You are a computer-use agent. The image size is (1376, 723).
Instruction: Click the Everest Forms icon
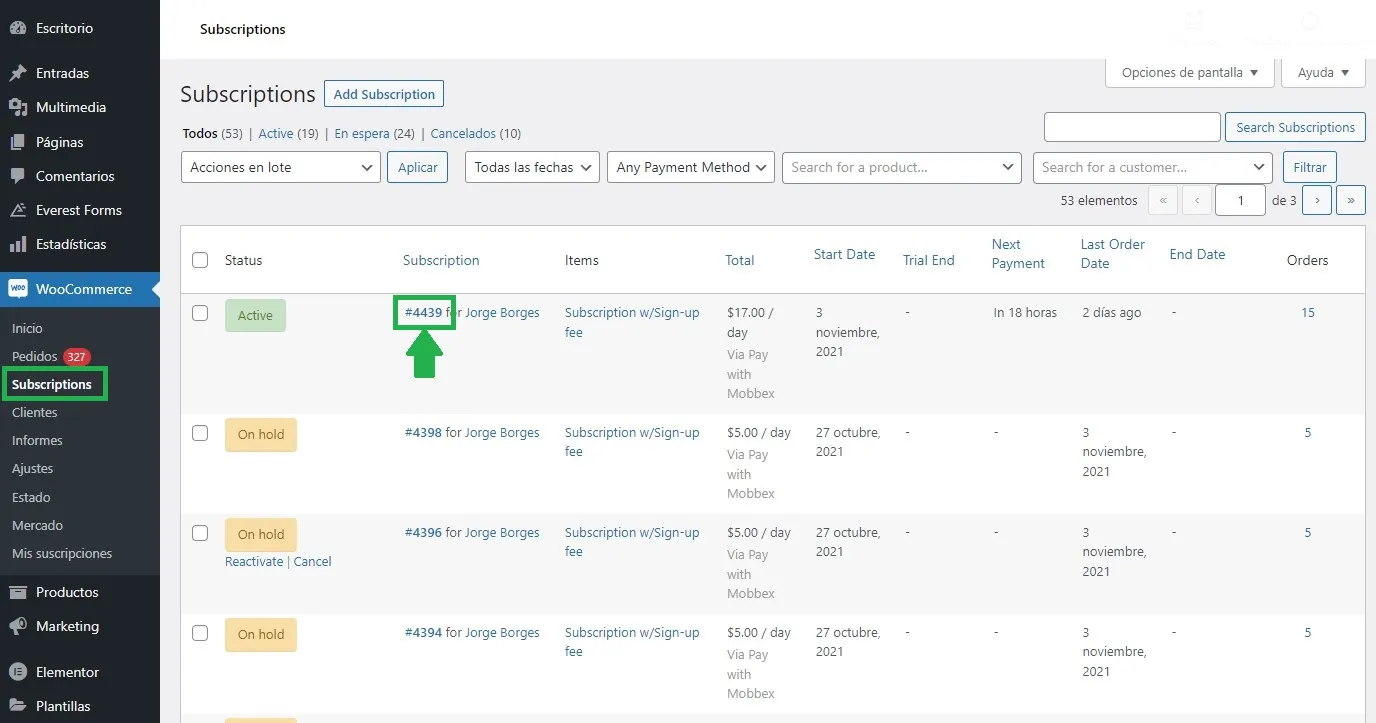click(17, 210)
